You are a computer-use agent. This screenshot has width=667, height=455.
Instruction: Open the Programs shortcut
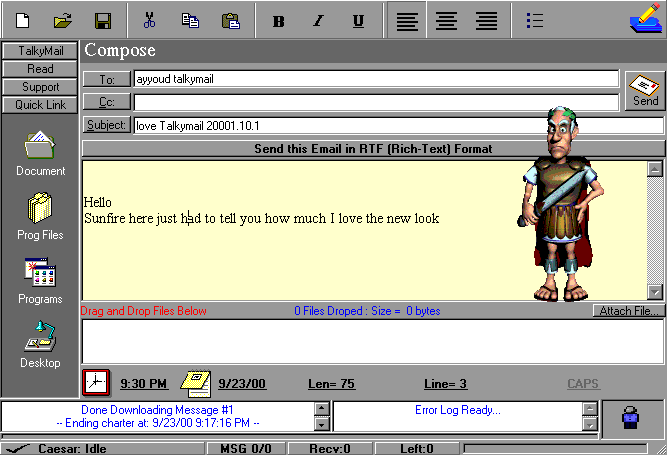[40, 281]
